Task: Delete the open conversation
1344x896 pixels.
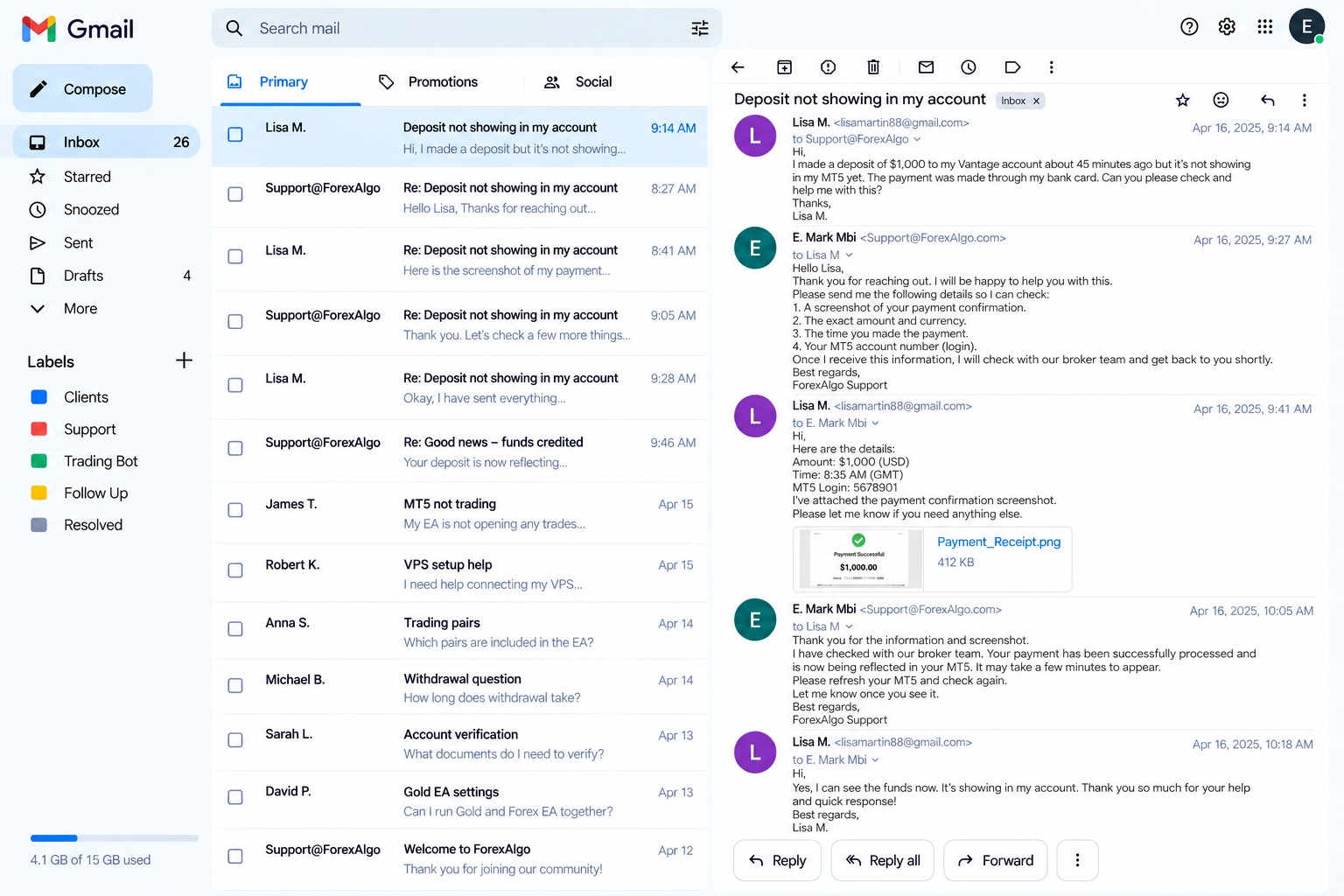Action: 873,67
